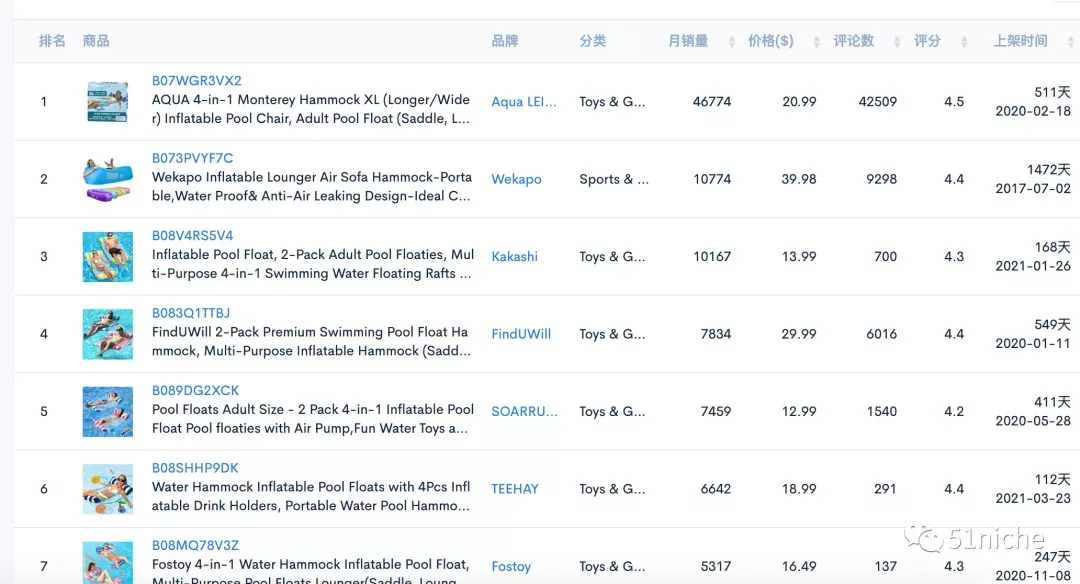Open ASIN link B08SHHP9DK
1080x584 pixels.
click(195, 468)
